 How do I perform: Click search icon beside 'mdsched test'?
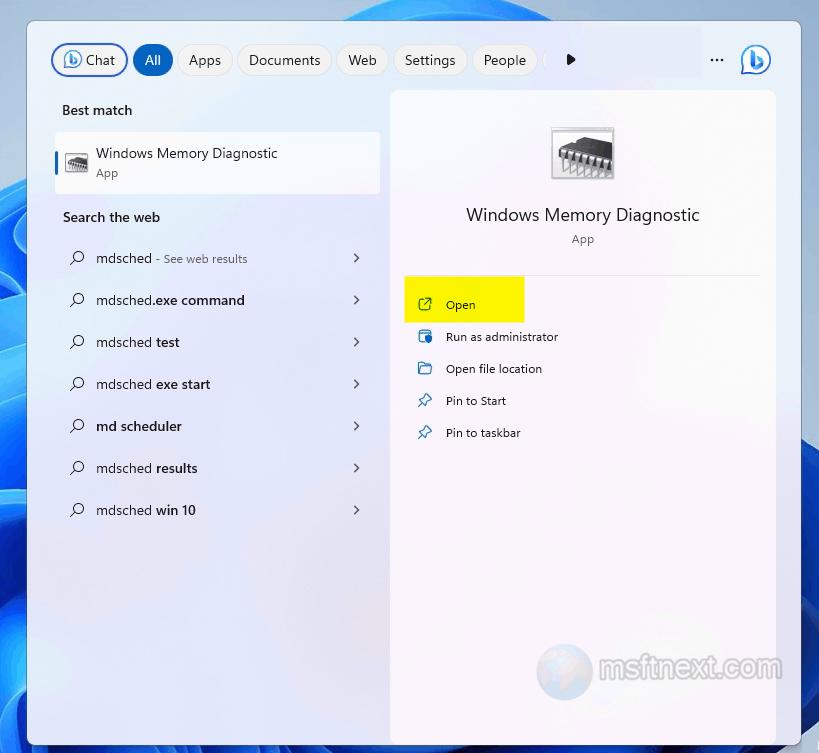tap(77, 342)
